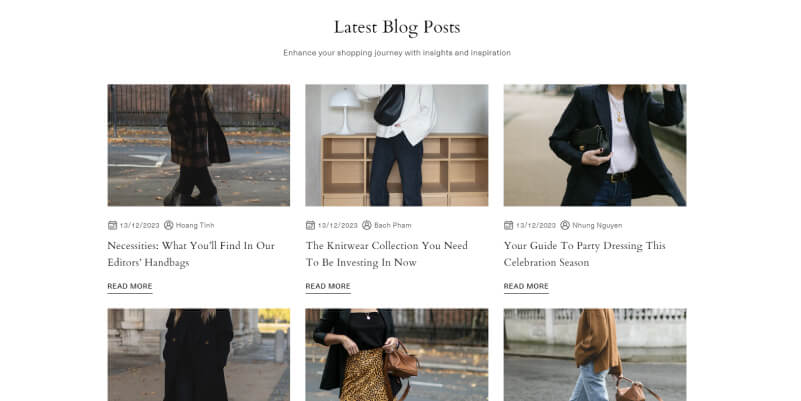Click calendar icon on Knitwear Collection post
Screen dimensions: 801x401
pyautogui.click(x=310, y=225)
